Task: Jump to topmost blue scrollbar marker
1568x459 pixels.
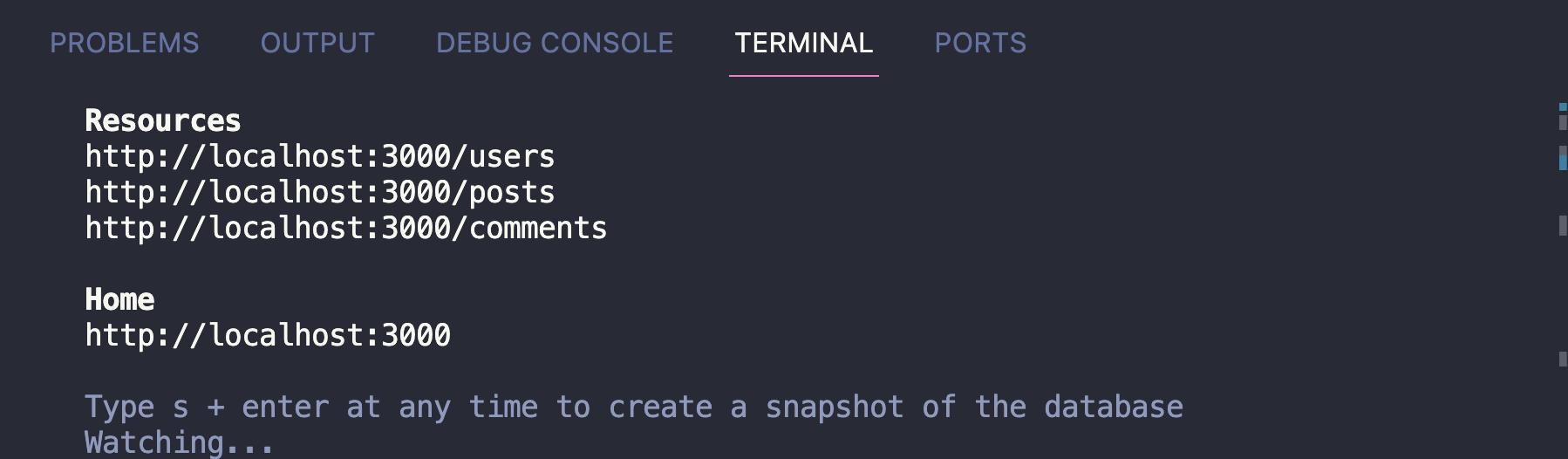Action: coord(1563,107)
